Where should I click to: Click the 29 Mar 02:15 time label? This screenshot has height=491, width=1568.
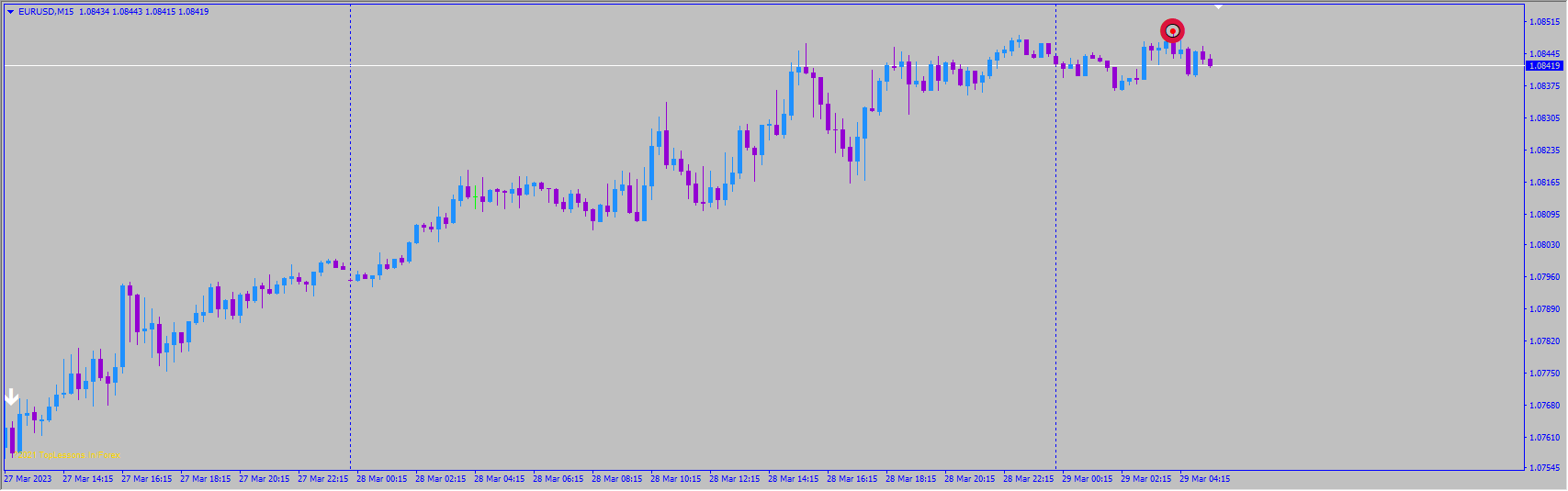point(1146,479)
